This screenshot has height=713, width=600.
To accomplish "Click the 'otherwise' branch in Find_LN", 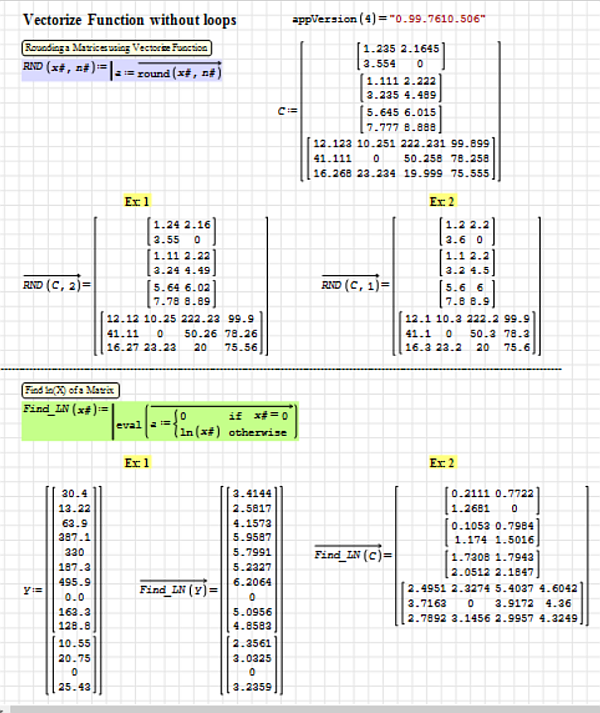I will [x=257, y=432].
